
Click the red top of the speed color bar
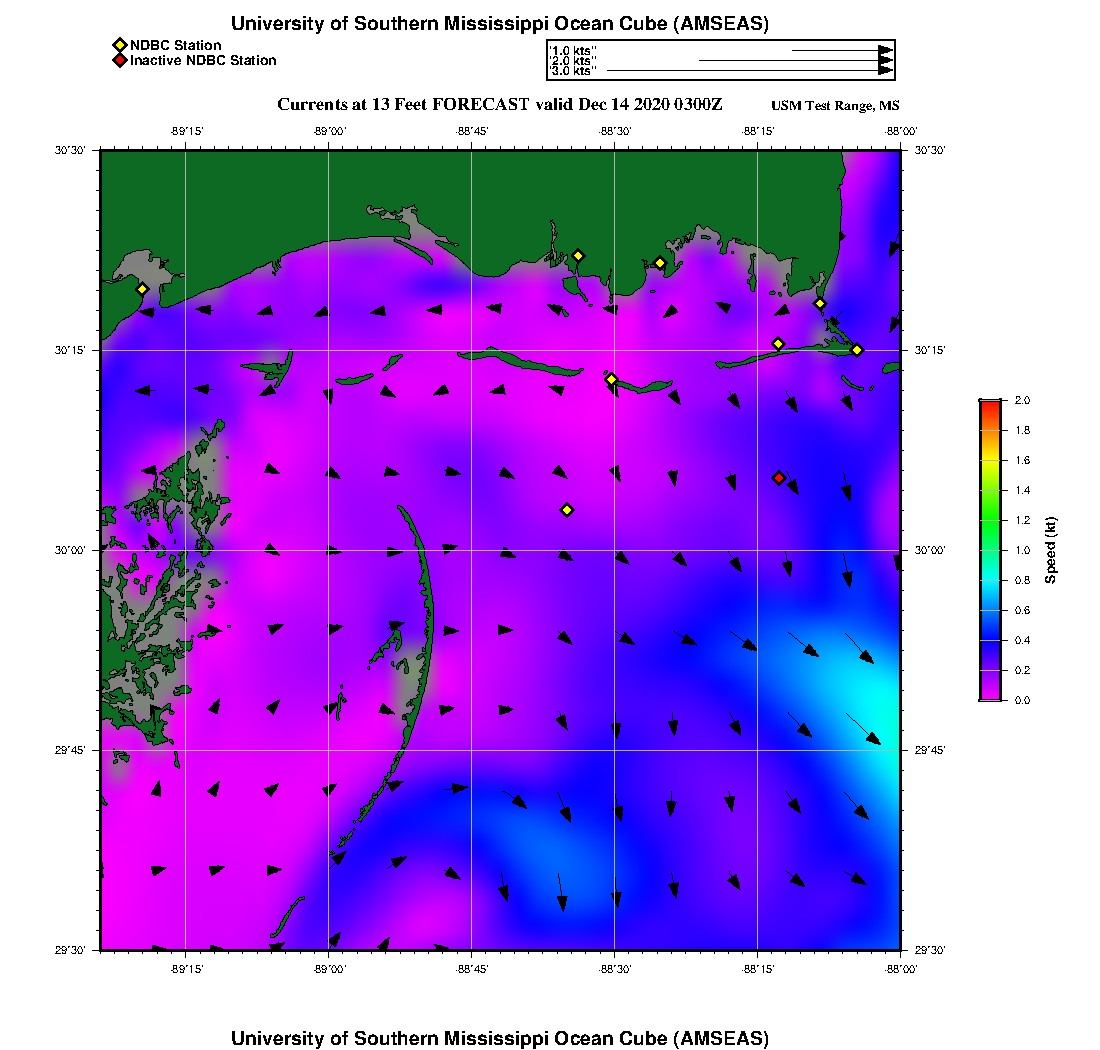point(989,404)
